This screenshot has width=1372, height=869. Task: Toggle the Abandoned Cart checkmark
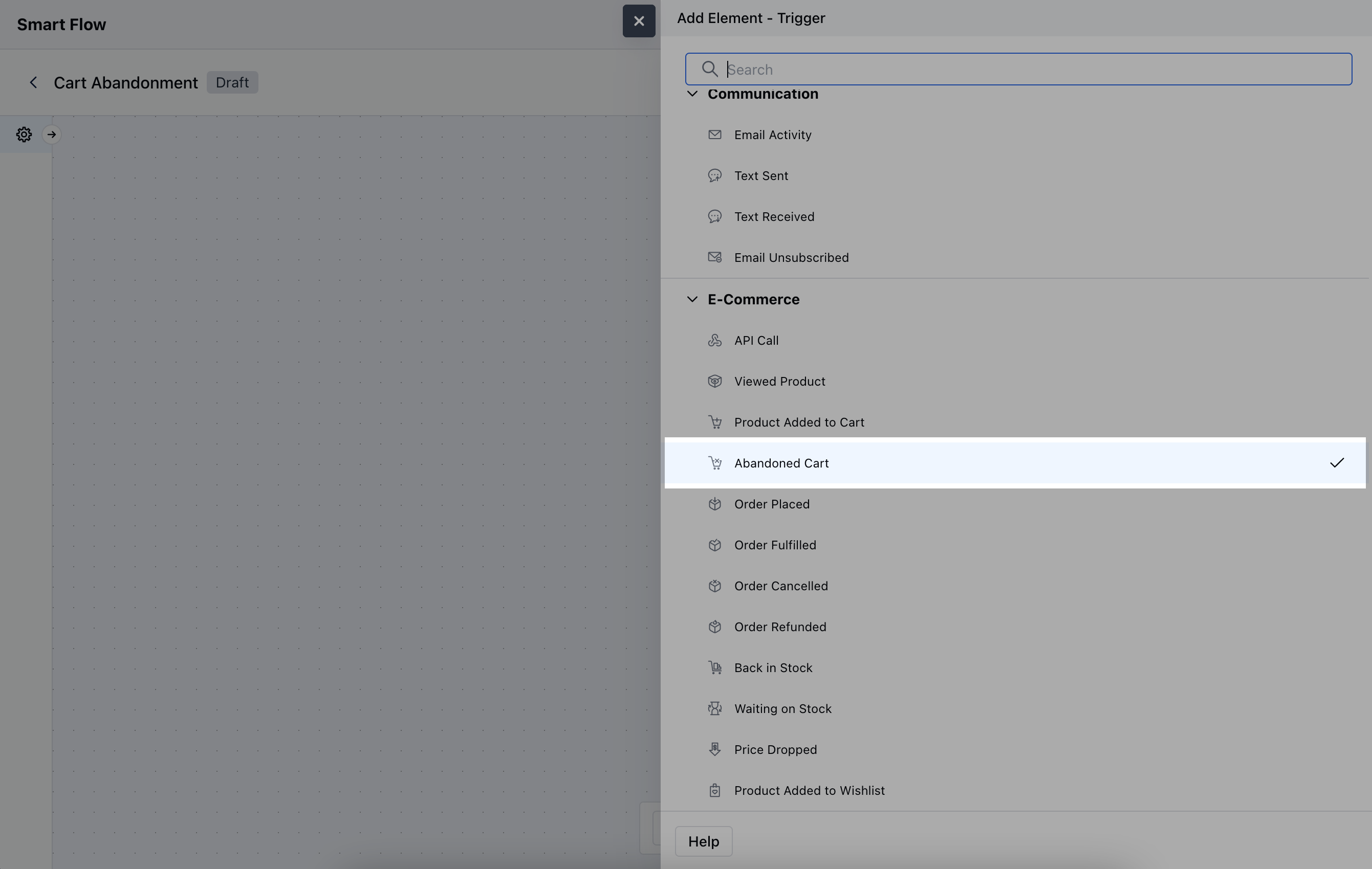[1336, 463]
